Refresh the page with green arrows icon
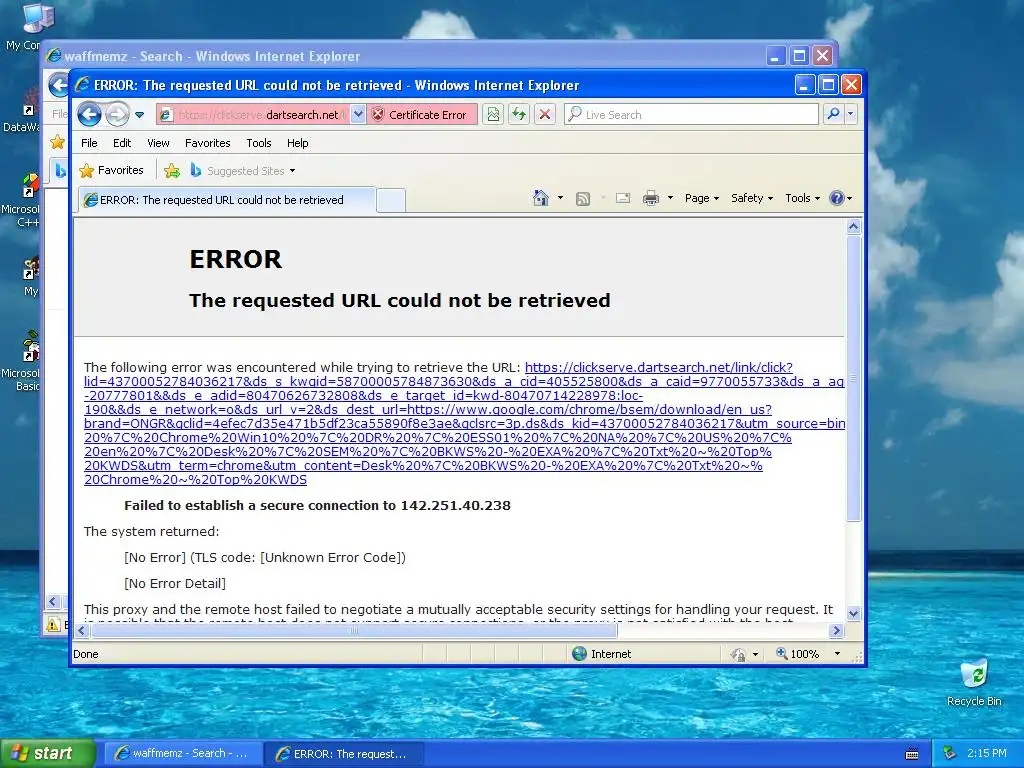Screen dimensions: 1024x768 point(519,114)
